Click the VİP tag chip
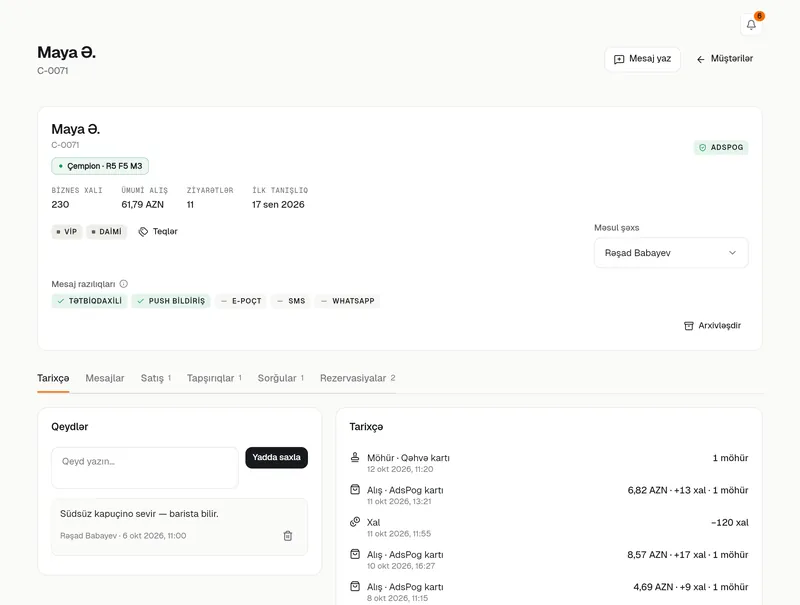The image size is (800, 605). [67, 232]
